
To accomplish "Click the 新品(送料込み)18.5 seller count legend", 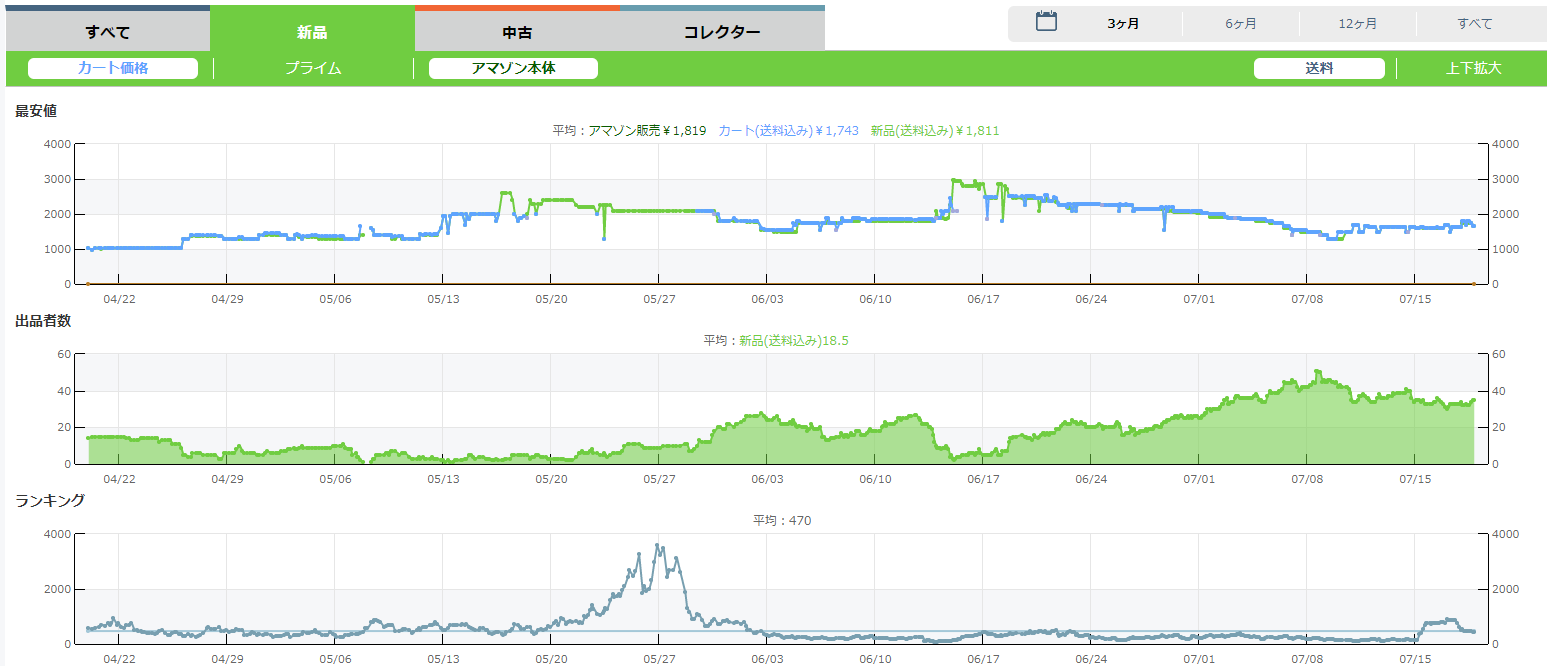I will (x=794, y=341).
